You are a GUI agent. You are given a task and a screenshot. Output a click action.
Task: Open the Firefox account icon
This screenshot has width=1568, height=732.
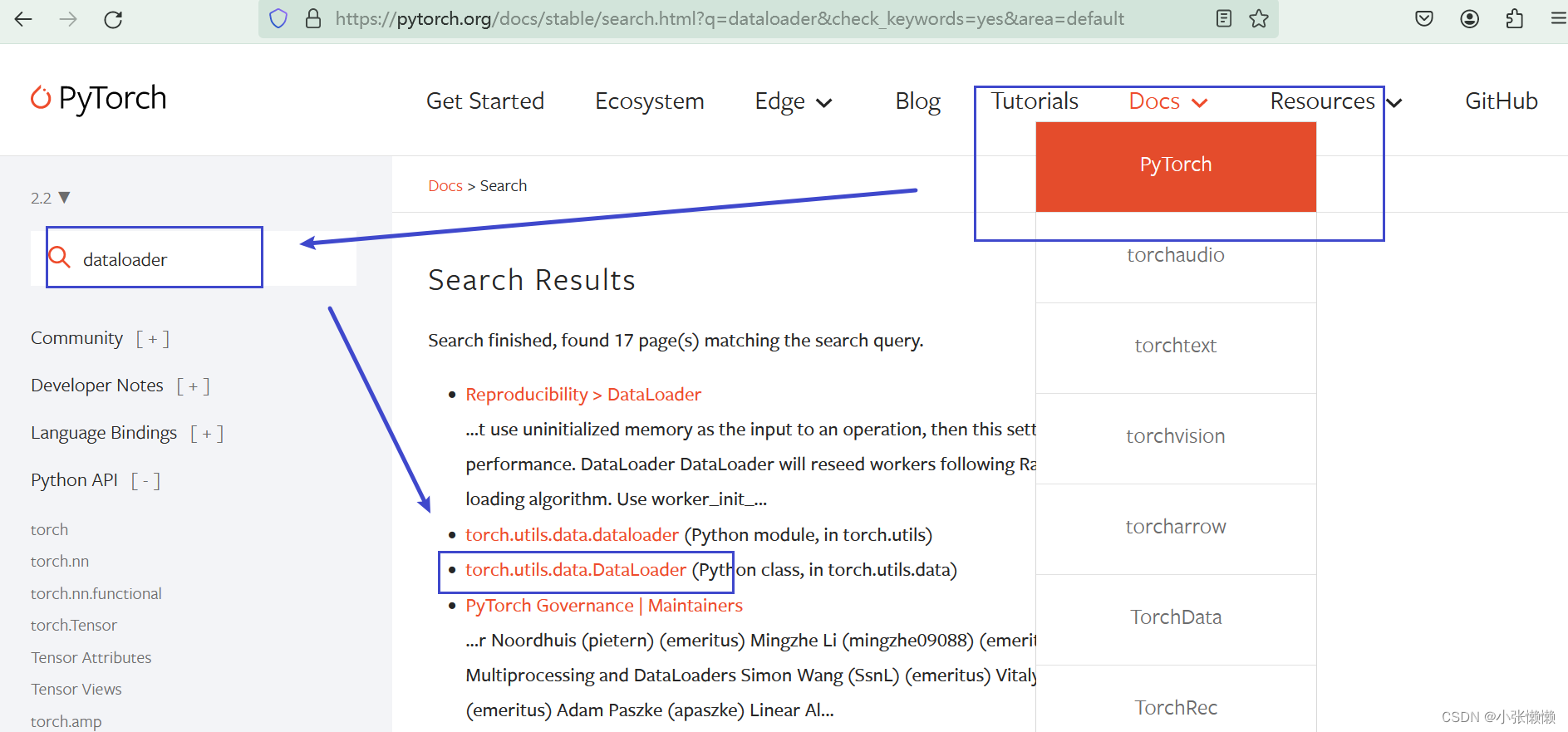[1469, 18]
